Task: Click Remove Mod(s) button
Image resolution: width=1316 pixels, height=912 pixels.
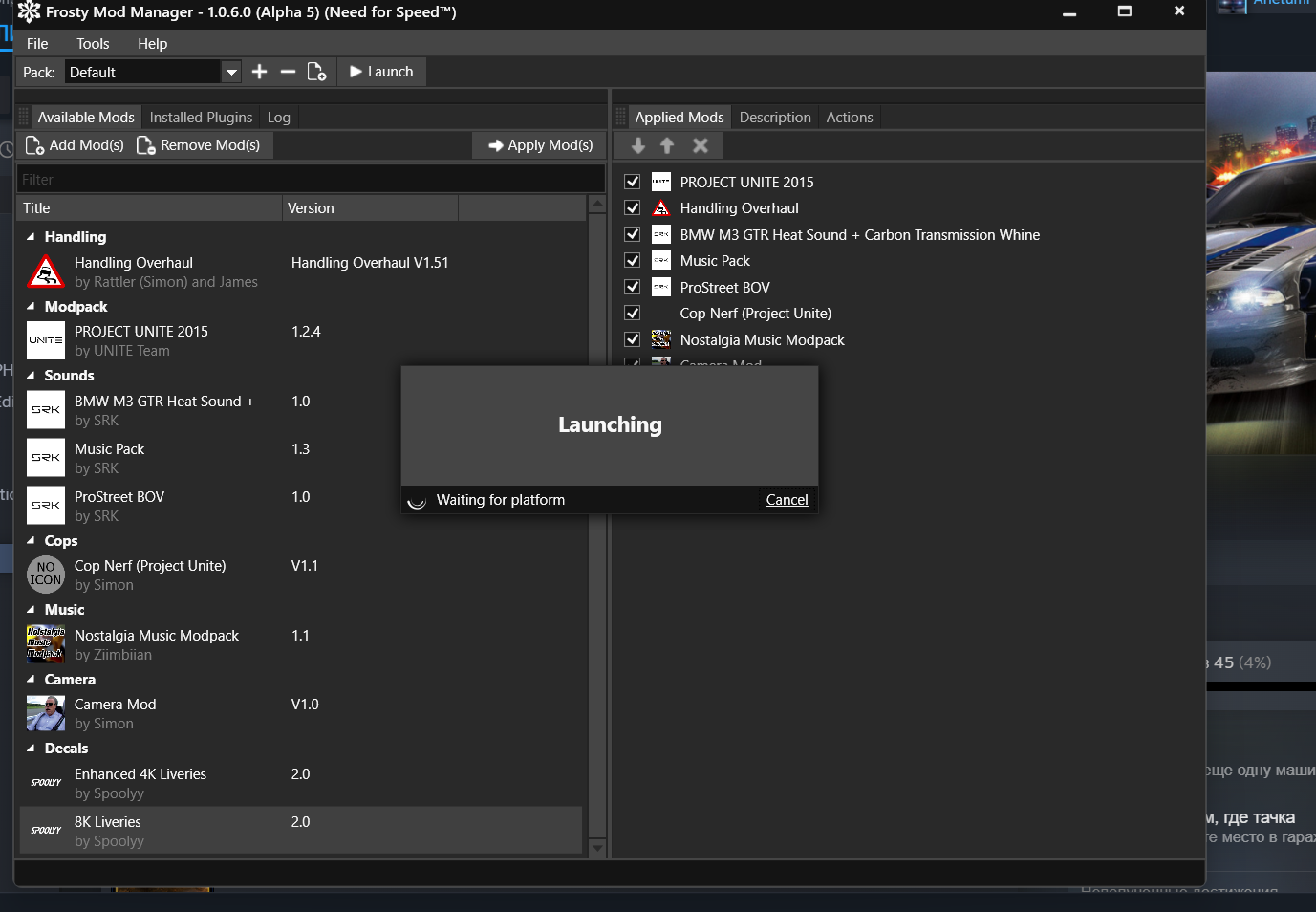Action: [199, 145]
